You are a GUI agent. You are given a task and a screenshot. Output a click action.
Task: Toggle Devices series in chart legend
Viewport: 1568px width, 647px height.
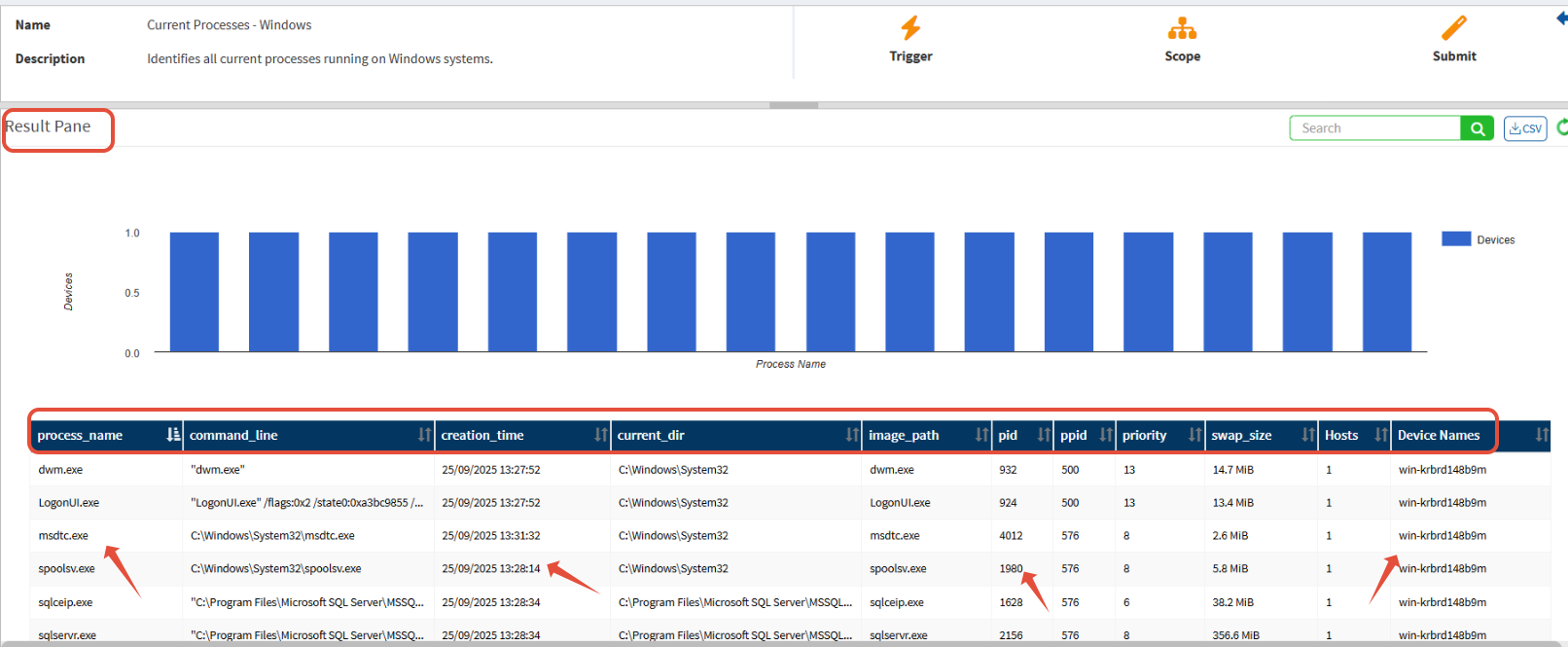pyautogui.click(x=1478, y=239)
